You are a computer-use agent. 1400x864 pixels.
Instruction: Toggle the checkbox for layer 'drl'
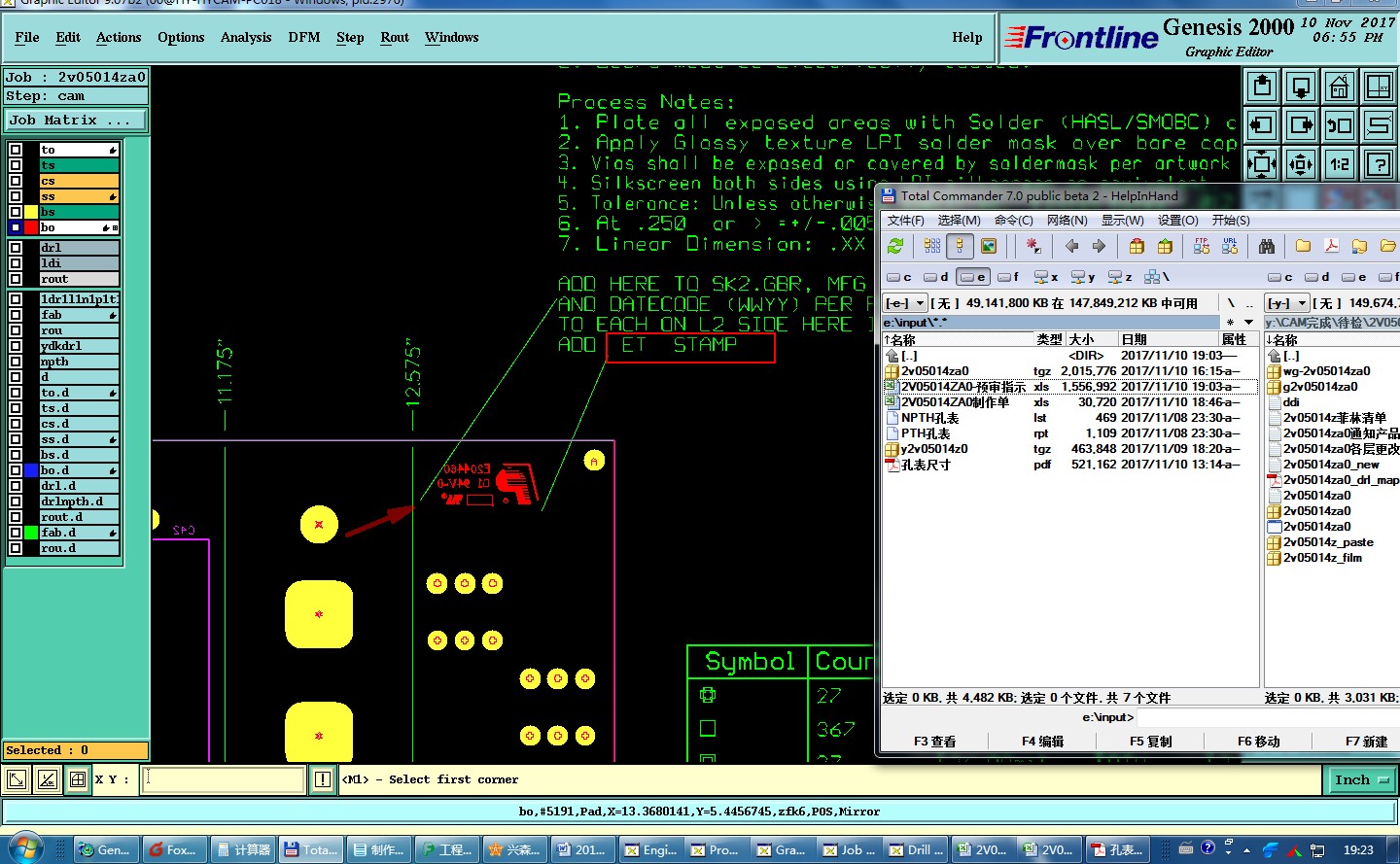point(16,248)
